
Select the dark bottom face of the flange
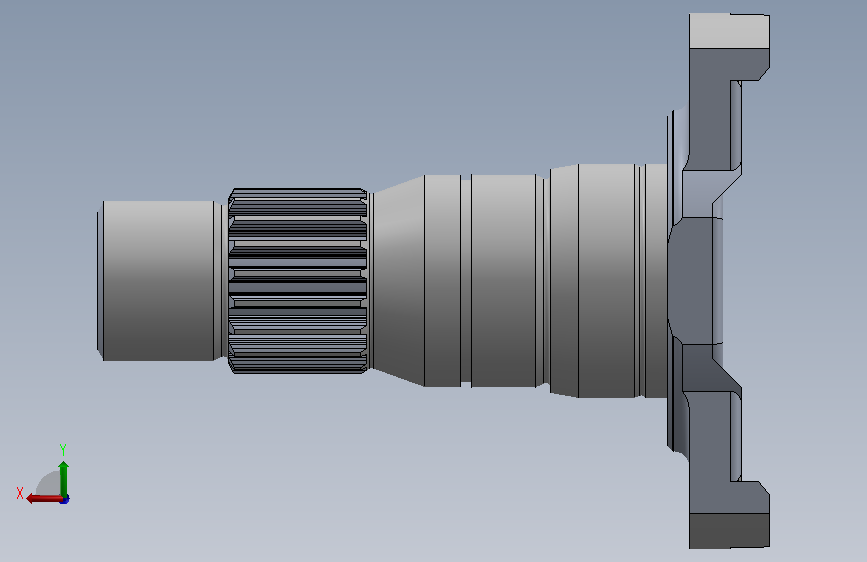pyautogui.click(x=729, y=530)
